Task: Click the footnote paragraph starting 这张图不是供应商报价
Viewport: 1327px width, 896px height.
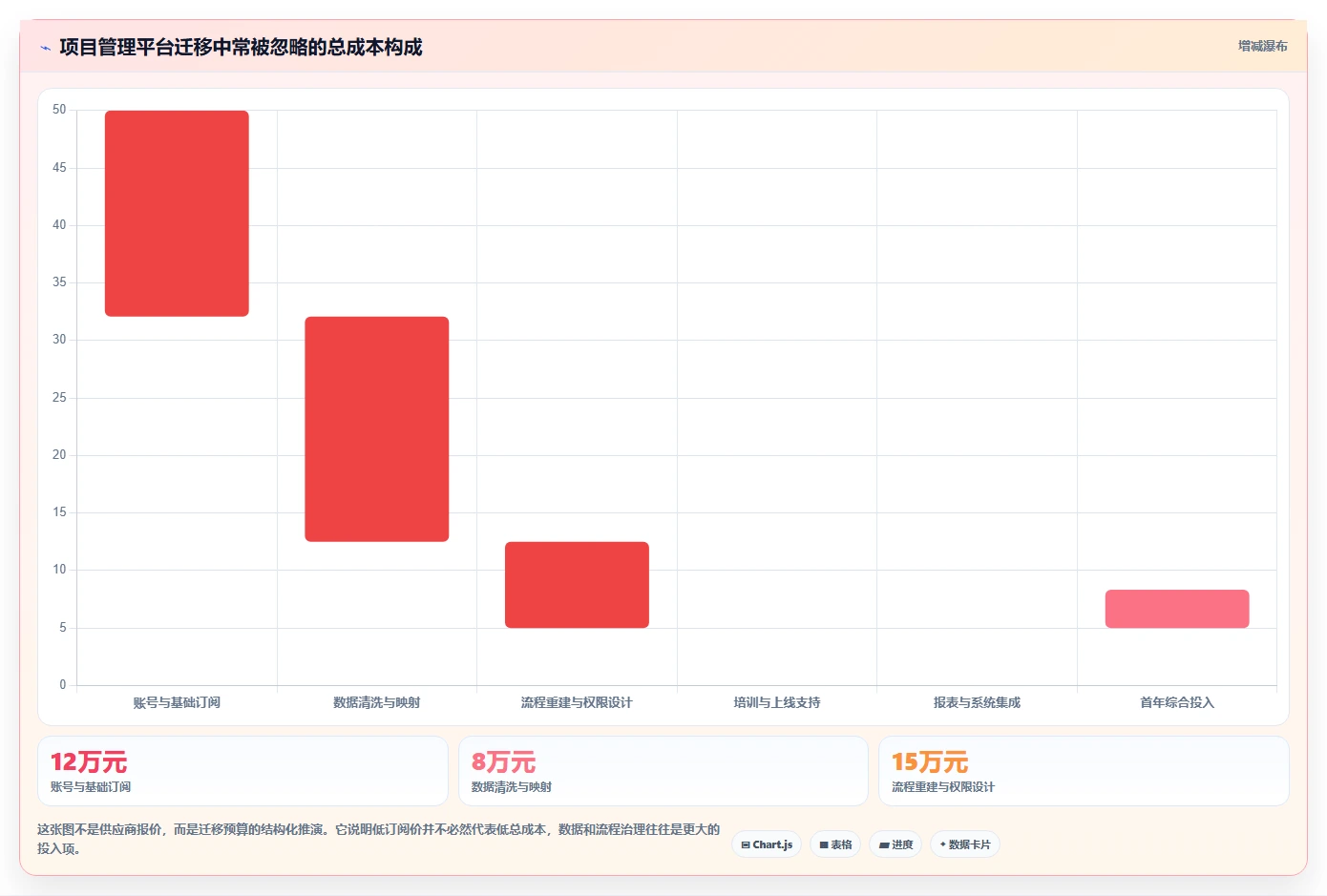Action: (379, 839)
